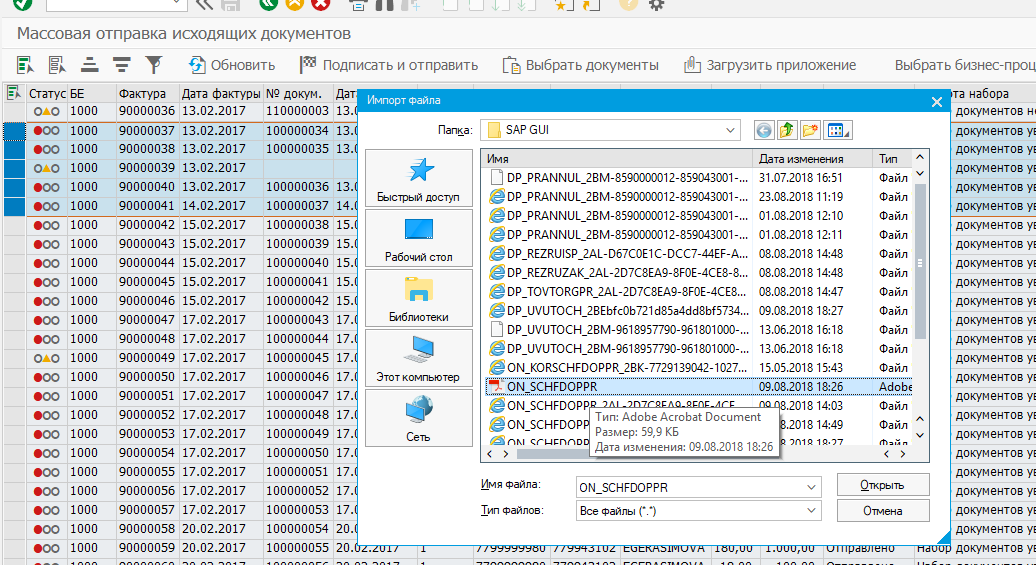Create a new folder with the folder-star icon
1036x565 pixels.
(810, 130)
